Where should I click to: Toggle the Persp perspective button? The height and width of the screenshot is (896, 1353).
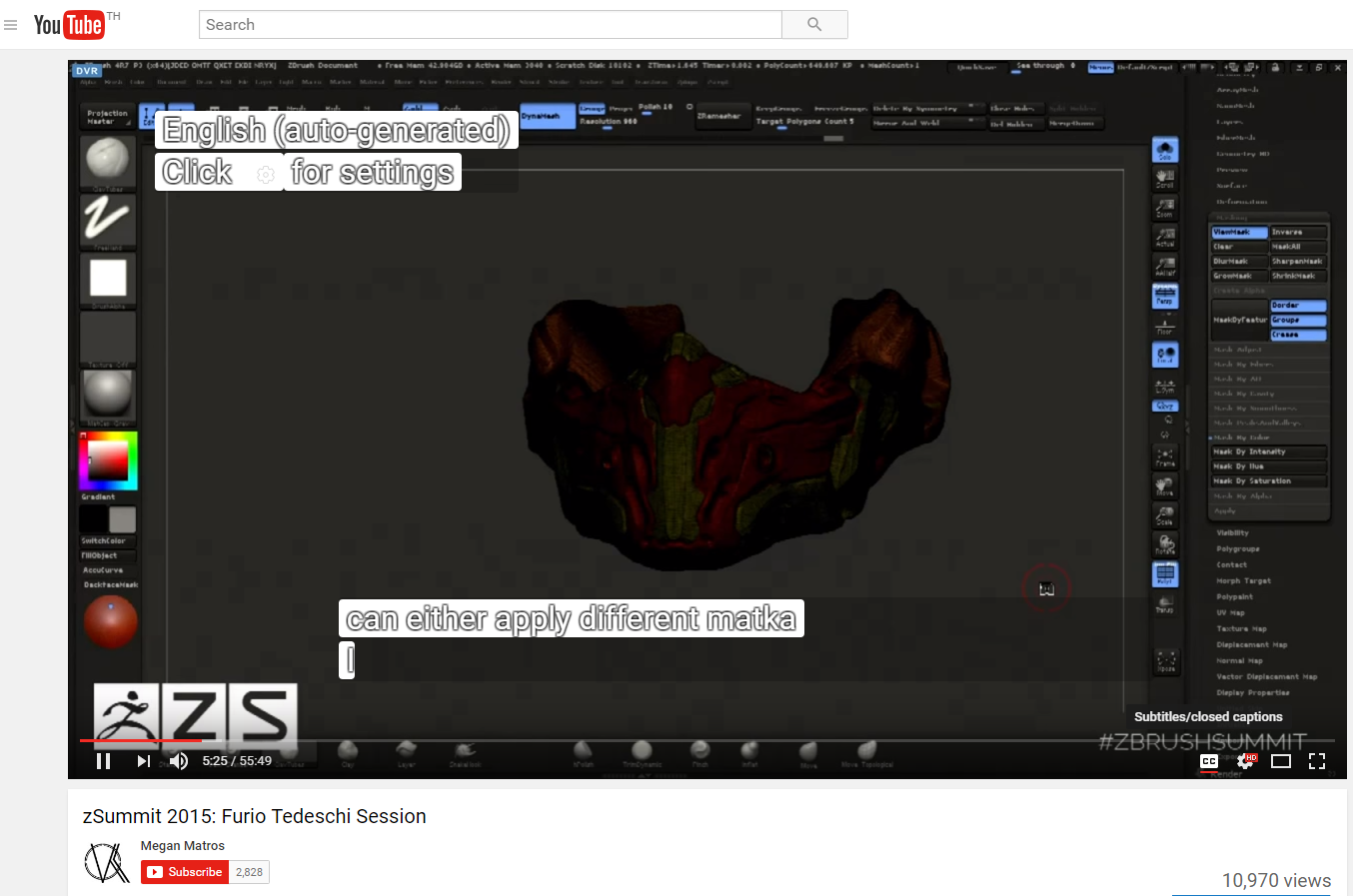[1165, 296]
